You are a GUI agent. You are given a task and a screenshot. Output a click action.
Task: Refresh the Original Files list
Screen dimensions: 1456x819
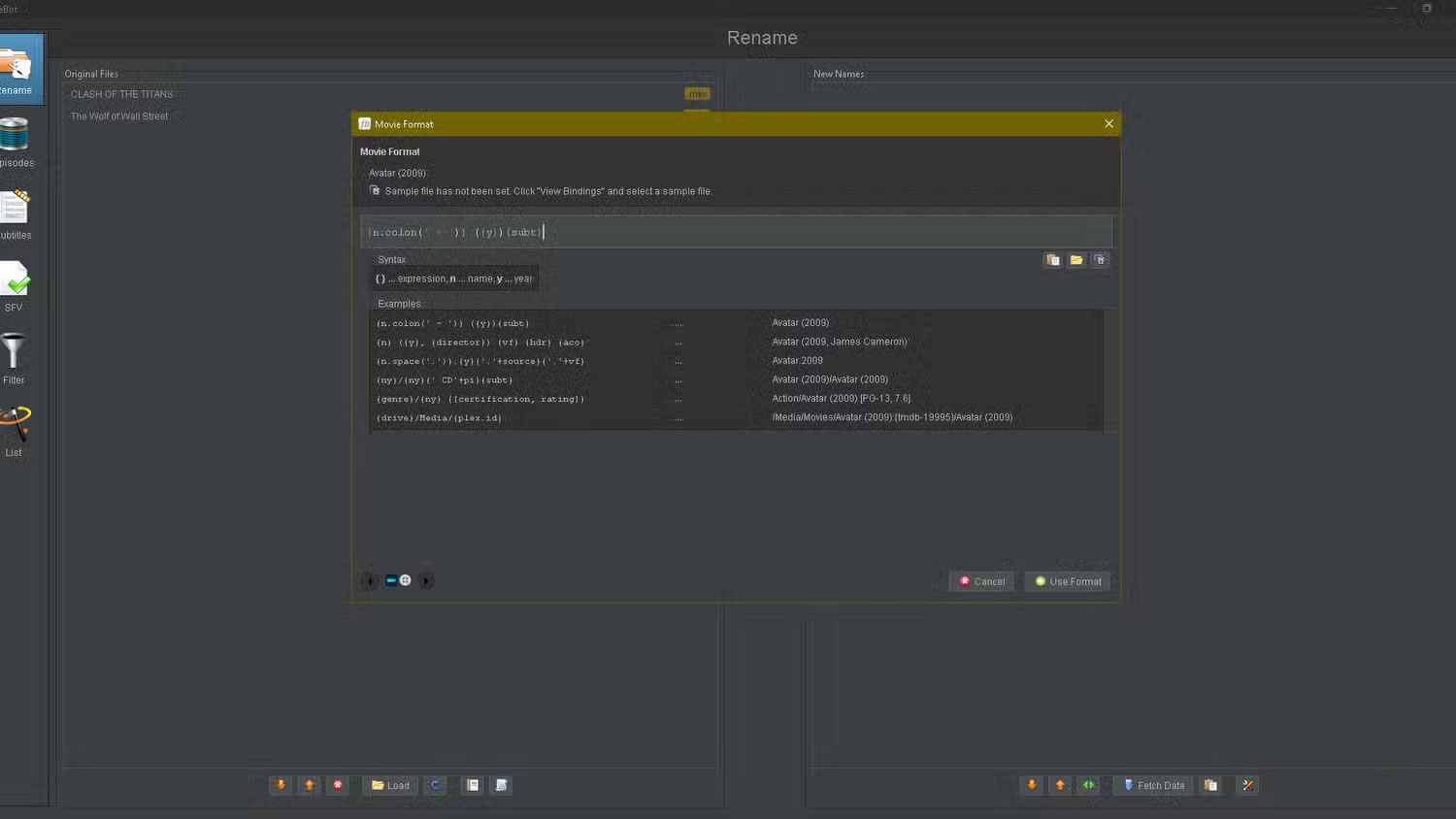pyautogui.click(x=435, y=785)
